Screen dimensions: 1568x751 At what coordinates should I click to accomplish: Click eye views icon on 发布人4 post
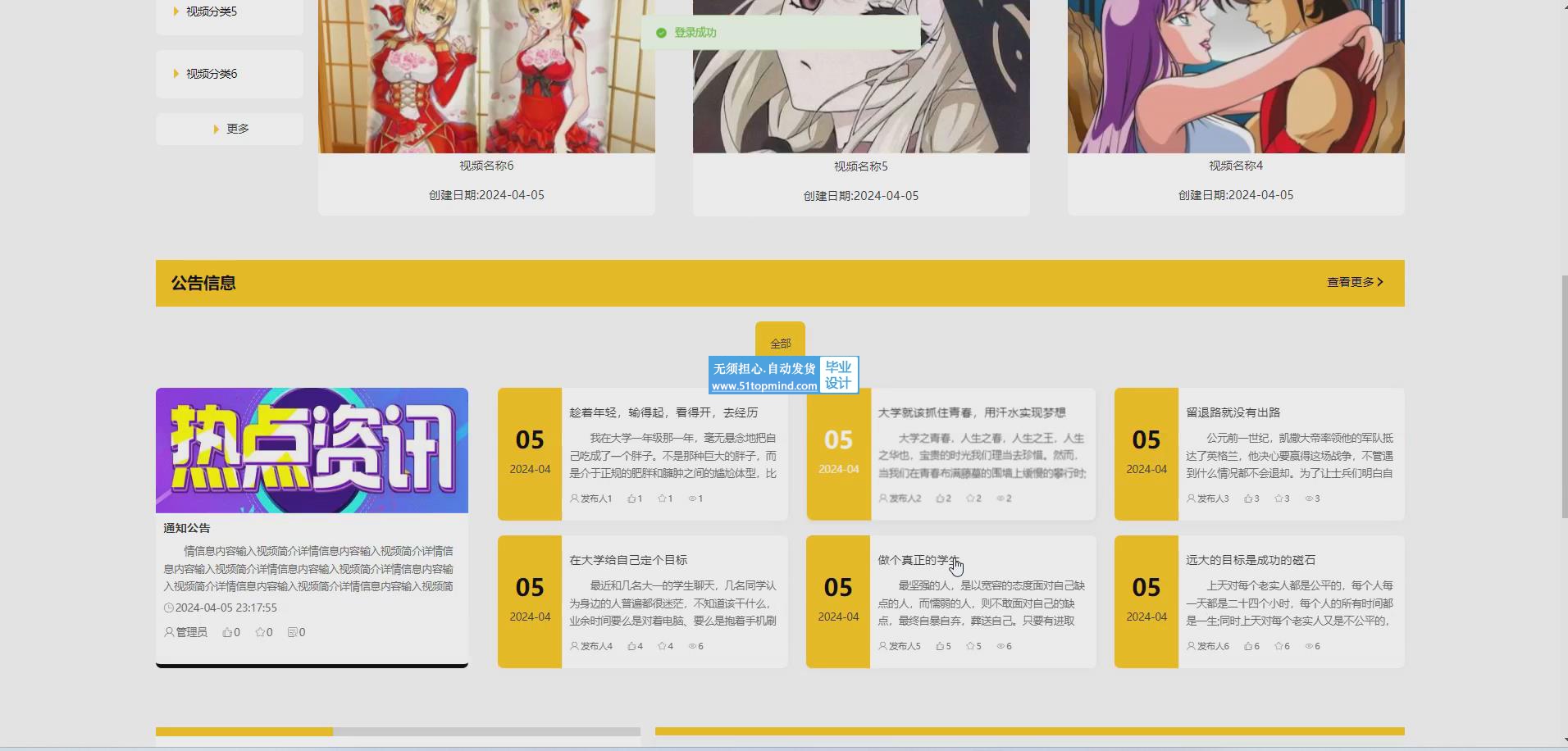tap(692, 646)
